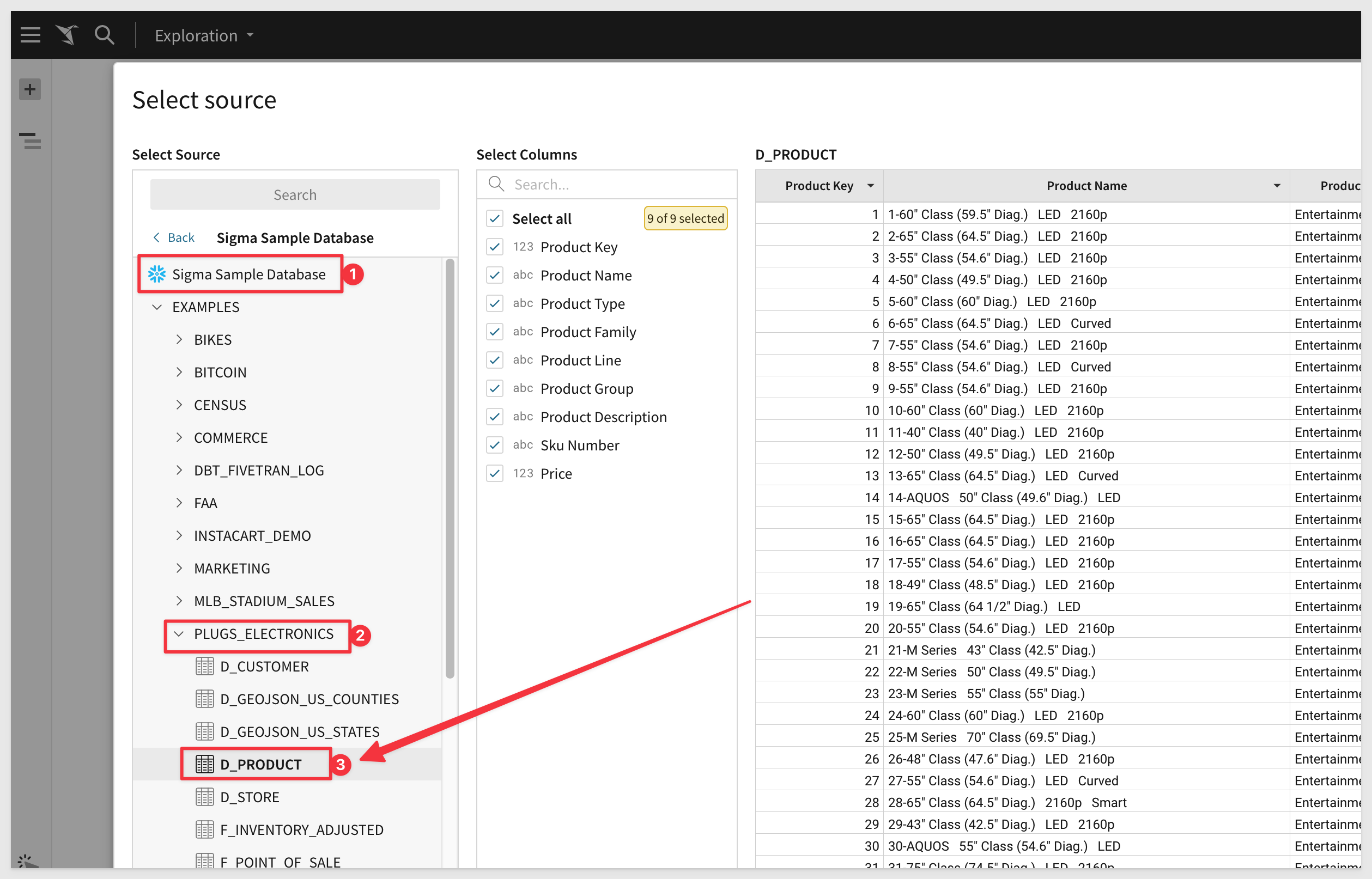Image resolution: width=1372 pixels, height=879 pixels.
Task: Click the D_PRODUCT preview title
Action: coord(796,154)
